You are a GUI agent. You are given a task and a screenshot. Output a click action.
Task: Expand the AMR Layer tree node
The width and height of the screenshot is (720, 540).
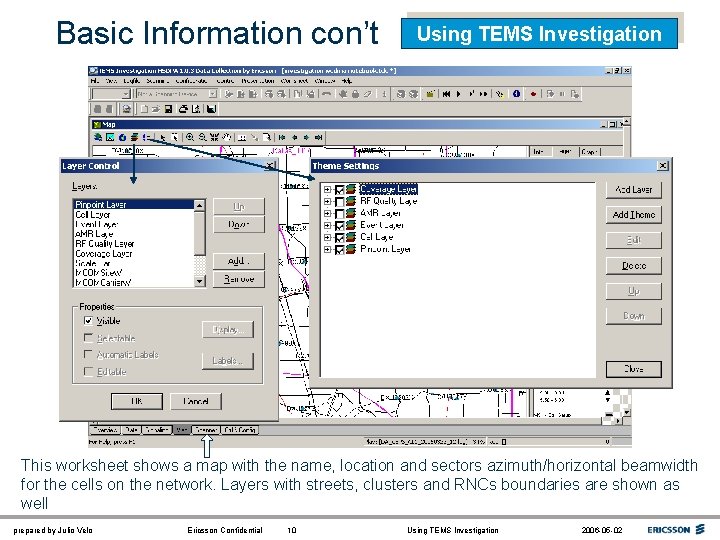coord(327,213)
